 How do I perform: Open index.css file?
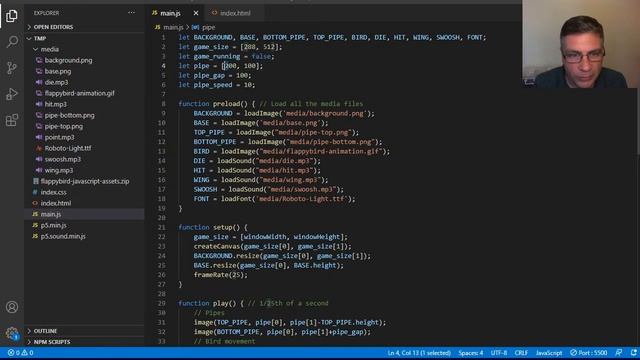coord(53,192)
